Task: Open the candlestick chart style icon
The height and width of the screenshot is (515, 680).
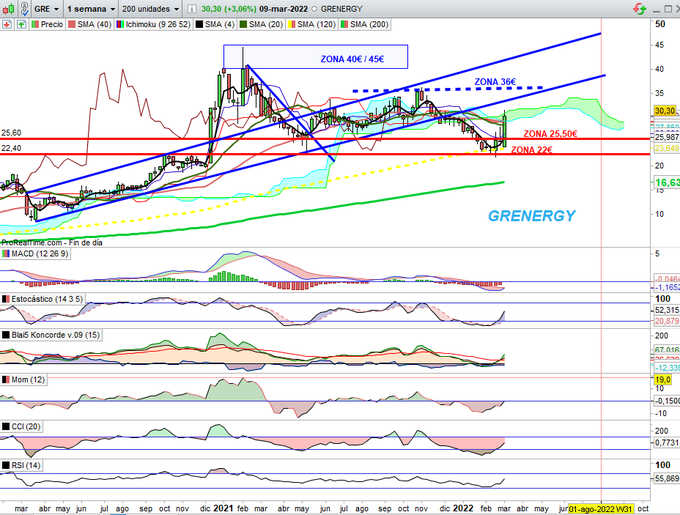Action: [x=9, y=8]
